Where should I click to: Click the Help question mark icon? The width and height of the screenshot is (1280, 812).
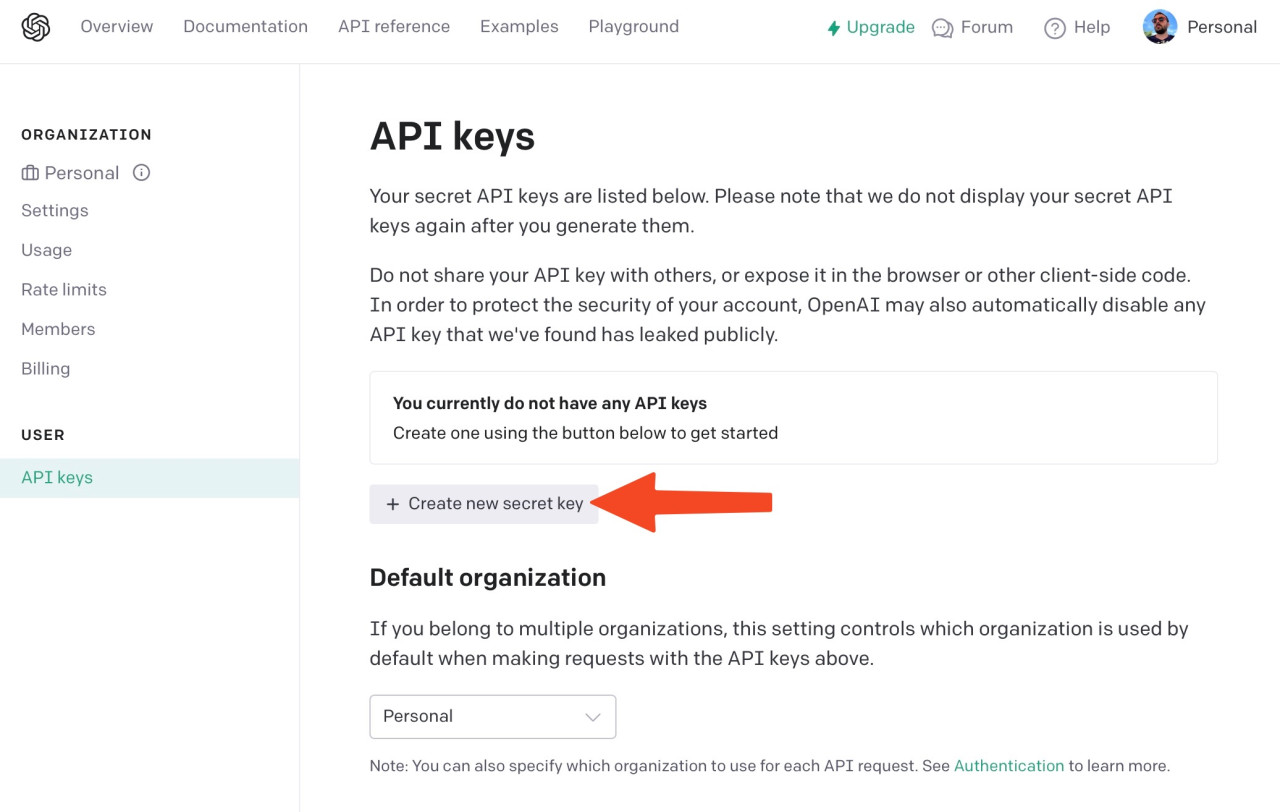[x=1055, y=28]
